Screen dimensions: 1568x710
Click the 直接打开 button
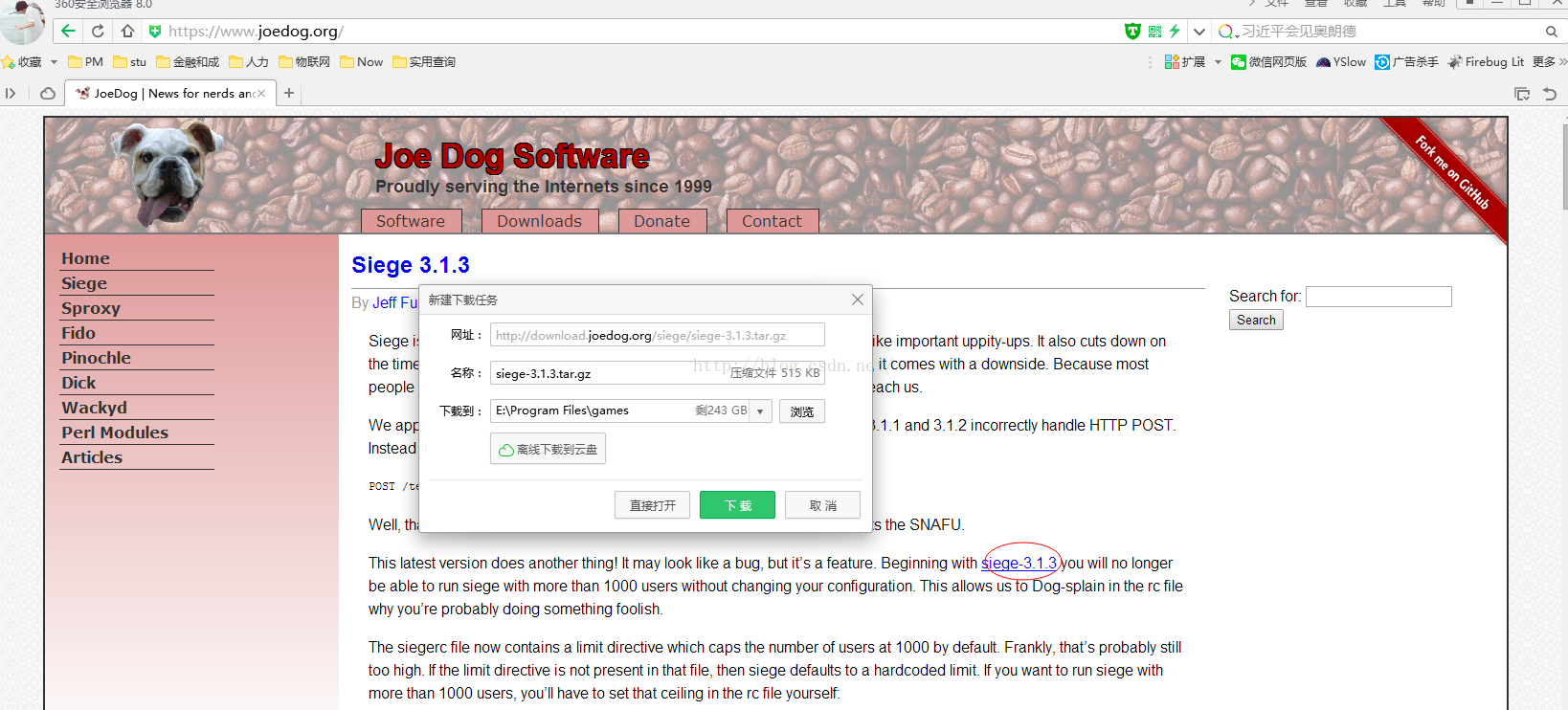pyautogui.click(x=652, y=505)
